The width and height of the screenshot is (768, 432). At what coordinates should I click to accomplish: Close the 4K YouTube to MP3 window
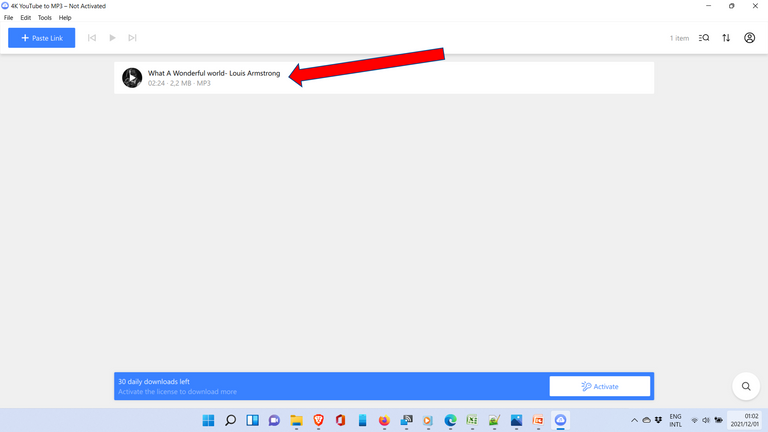[755, 6]
